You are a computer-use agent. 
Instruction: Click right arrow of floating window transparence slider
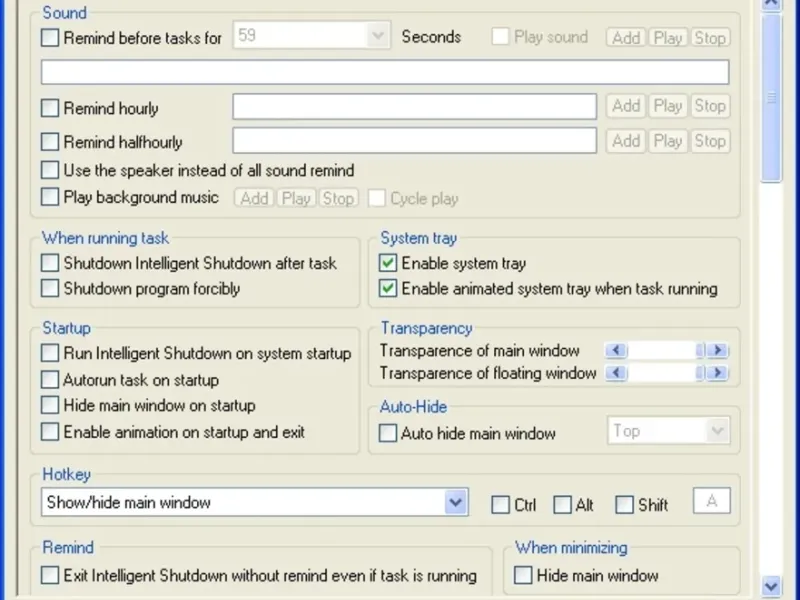[x=718, y=373]
